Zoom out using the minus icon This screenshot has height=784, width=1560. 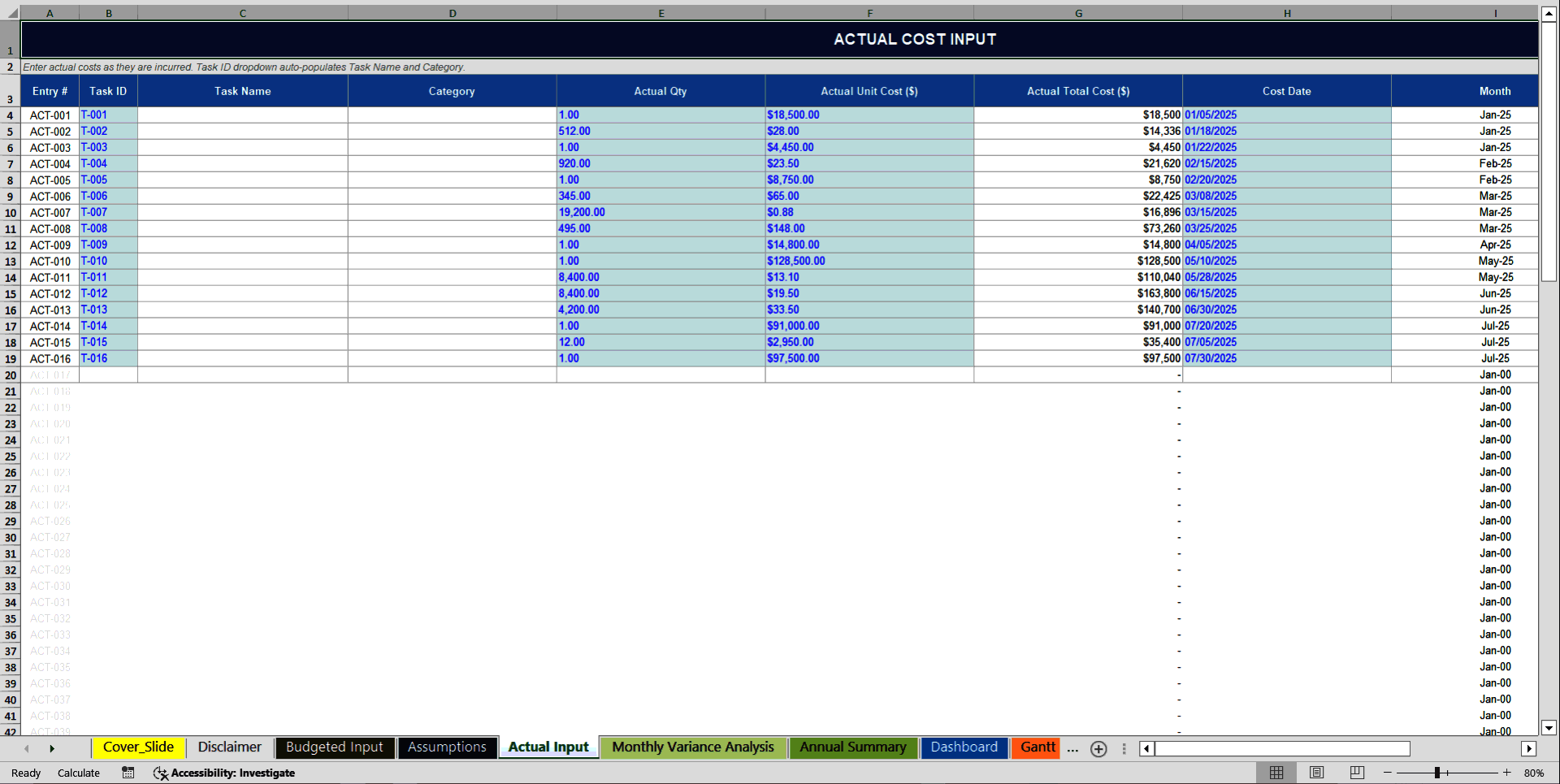click(1389, 773)
